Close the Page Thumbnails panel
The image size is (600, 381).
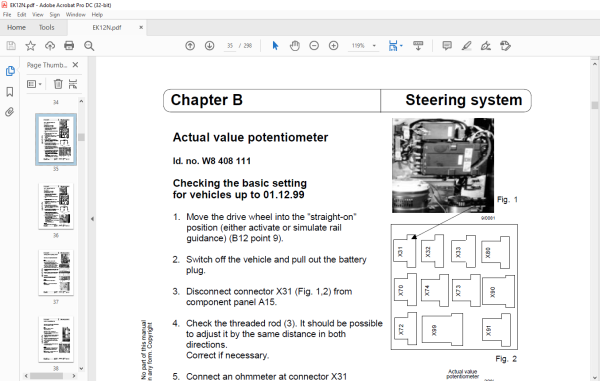tap(75, 65)
